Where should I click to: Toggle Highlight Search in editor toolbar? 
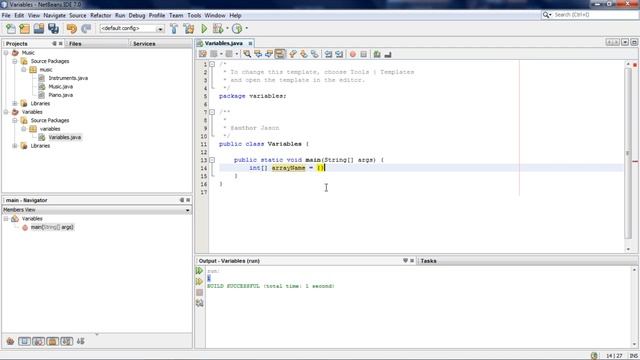coord(280,54)
